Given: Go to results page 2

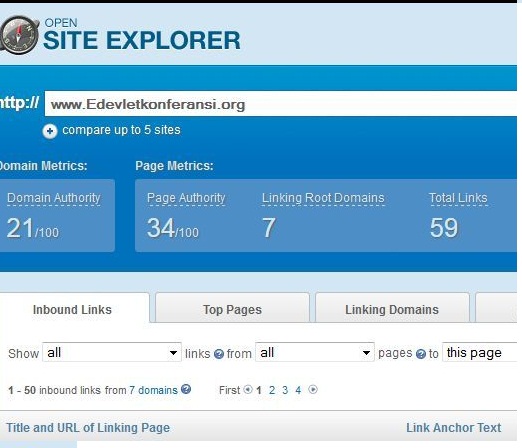Looking at the screenshot, I should click(x=272, y=390).
